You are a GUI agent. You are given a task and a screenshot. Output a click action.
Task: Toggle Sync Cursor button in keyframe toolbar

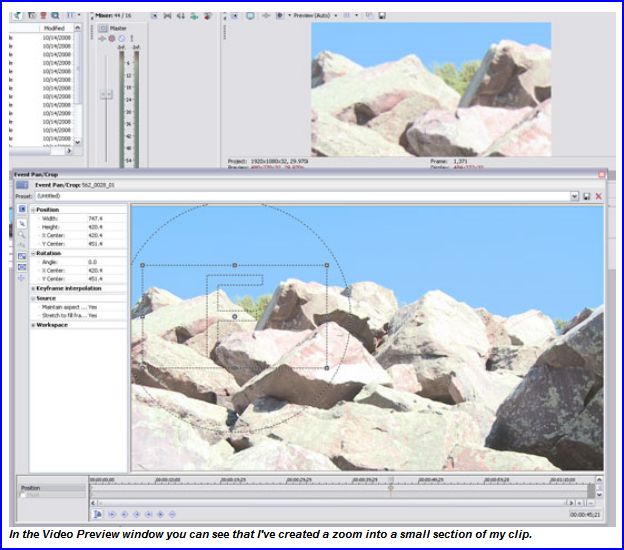point(98,515)
